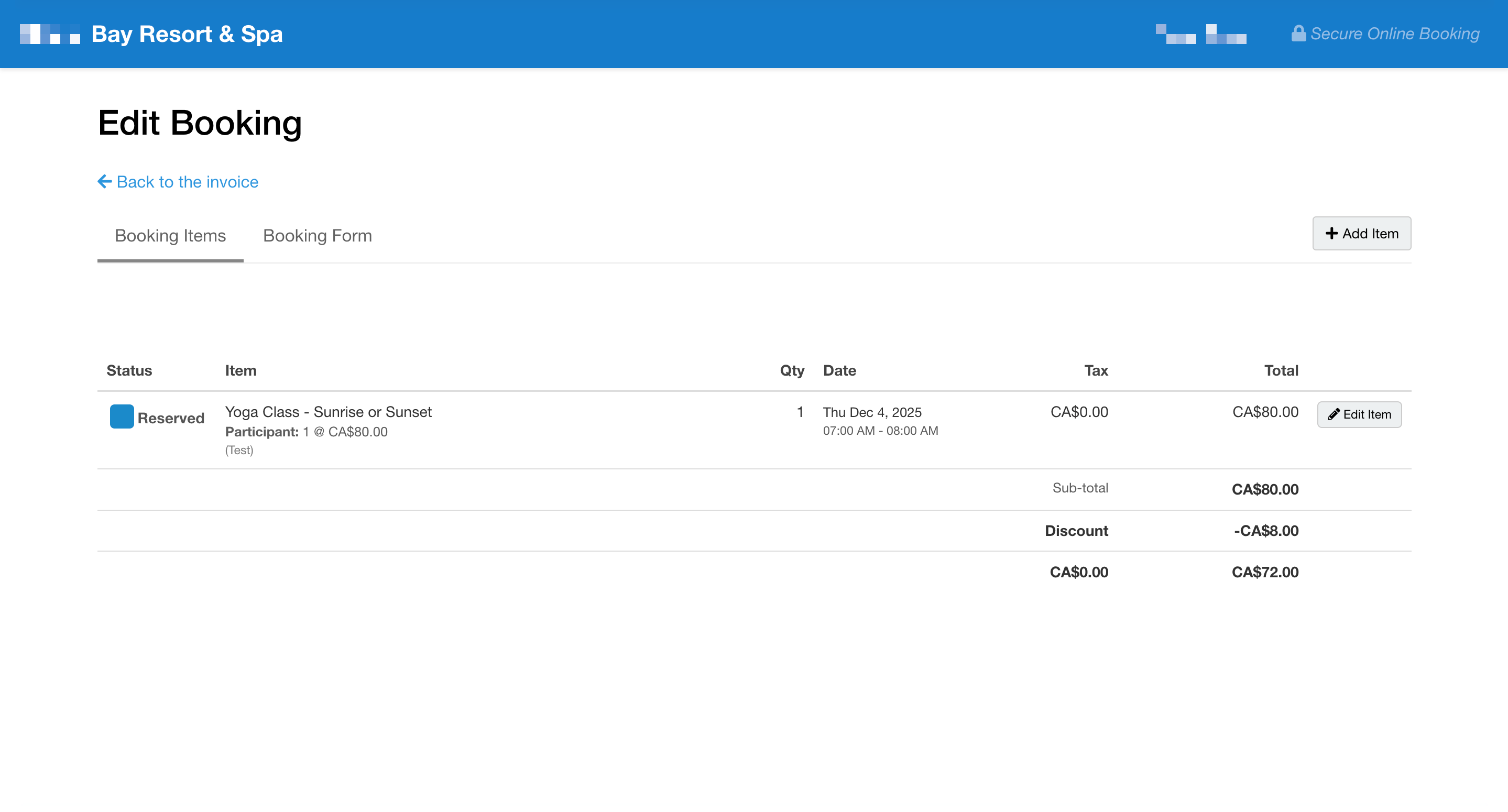Click the blurred user name in header

click(x=1200, y=34)
